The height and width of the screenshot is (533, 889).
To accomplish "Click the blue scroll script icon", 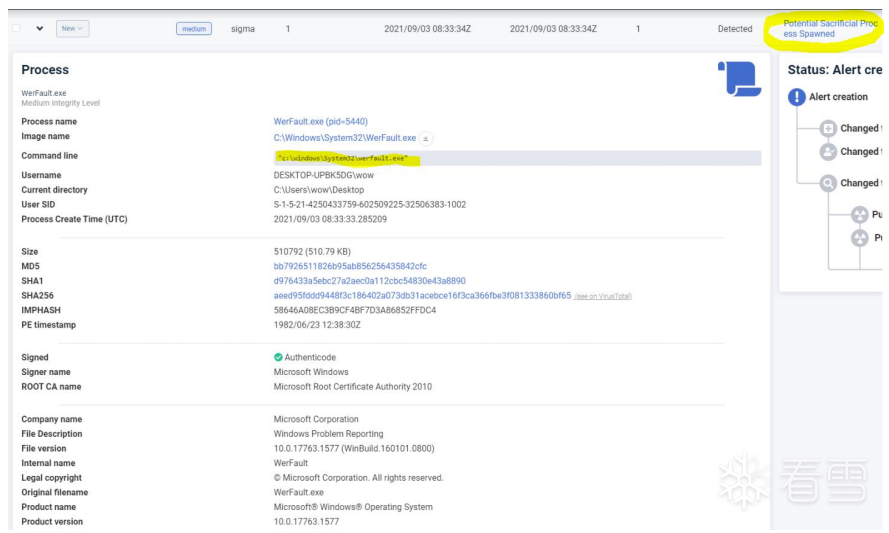I will [740, 79].
